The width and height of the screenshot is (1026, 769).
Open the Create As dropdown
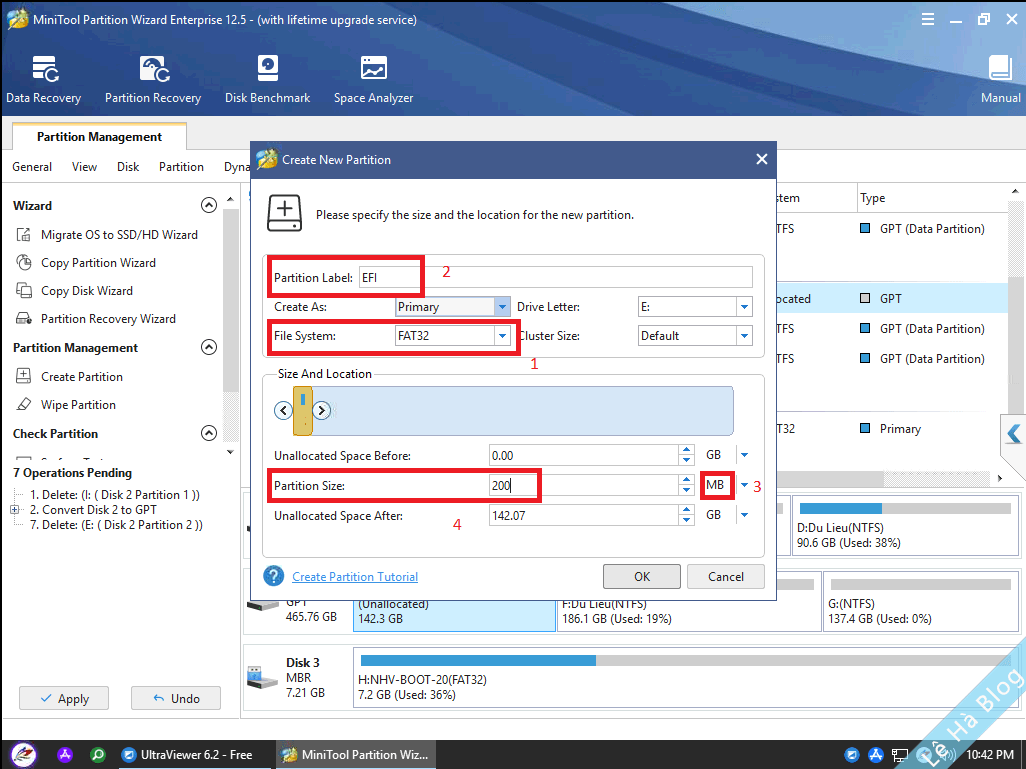(x=502, y=307)
